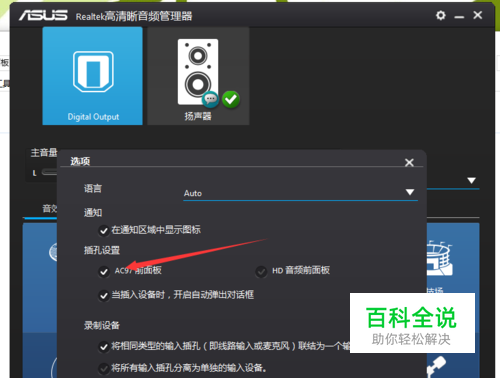The image size is (500, 378).
Task: Select the Digital Output device tile
Action: [93, 76]
